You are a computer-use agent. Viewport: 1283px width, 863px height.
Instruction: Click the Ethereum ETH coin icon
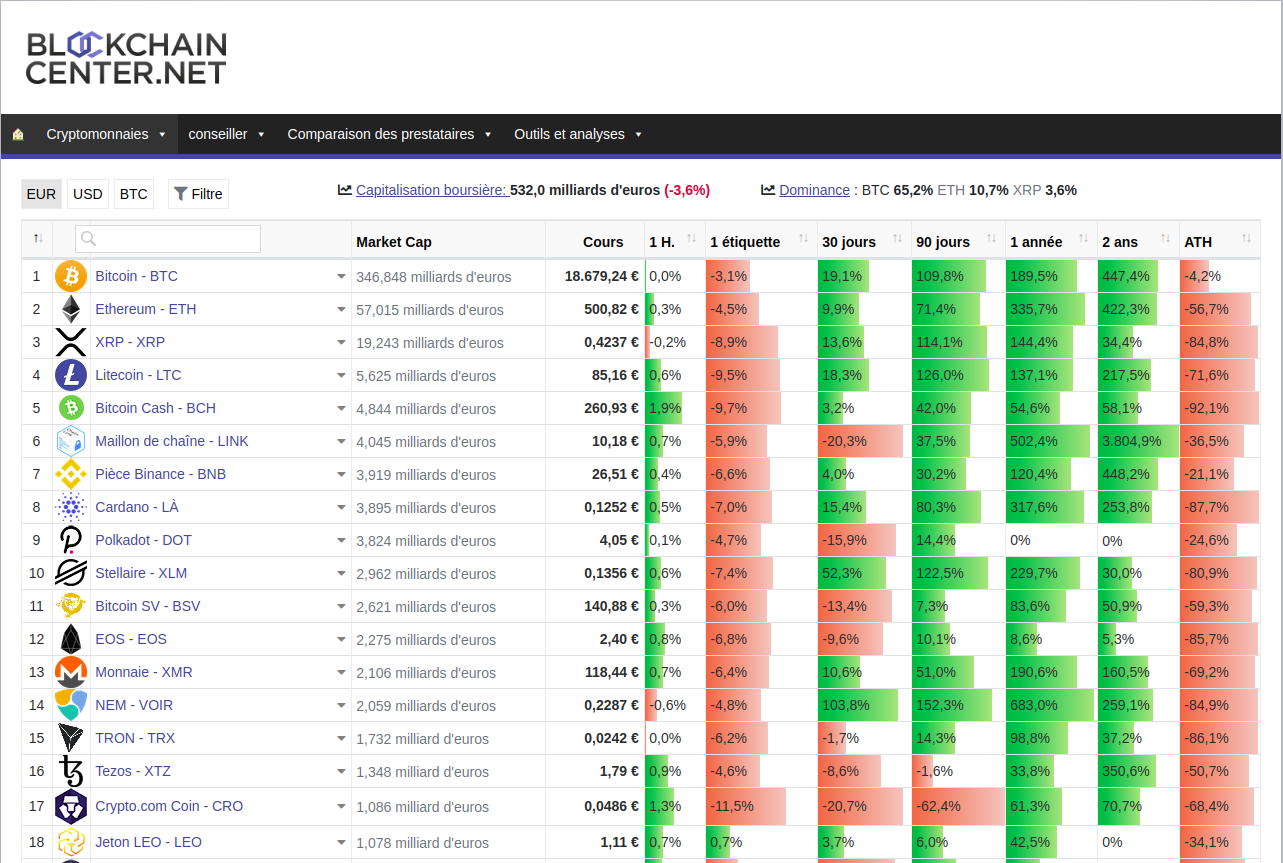70,308
